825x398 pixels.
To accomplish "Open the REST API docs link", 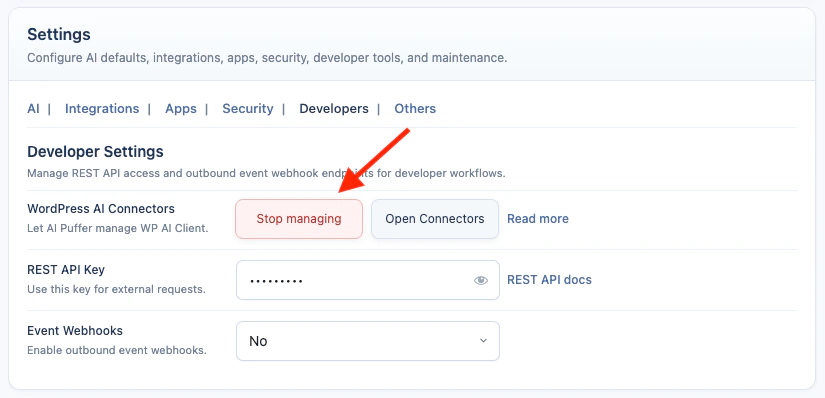I will point(549,280).
